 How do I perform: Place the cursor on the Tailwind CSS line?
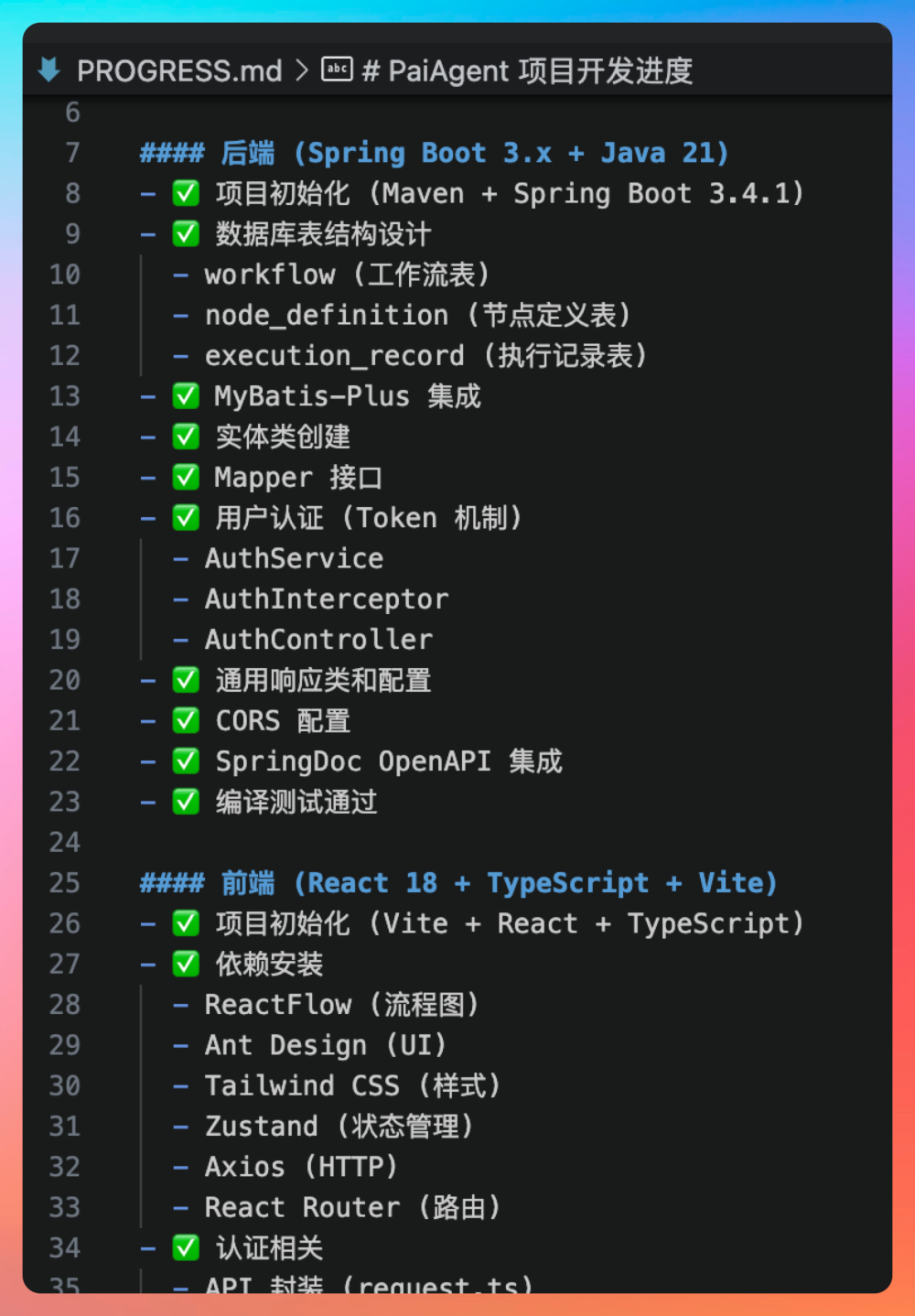(x=352, y=1086)
